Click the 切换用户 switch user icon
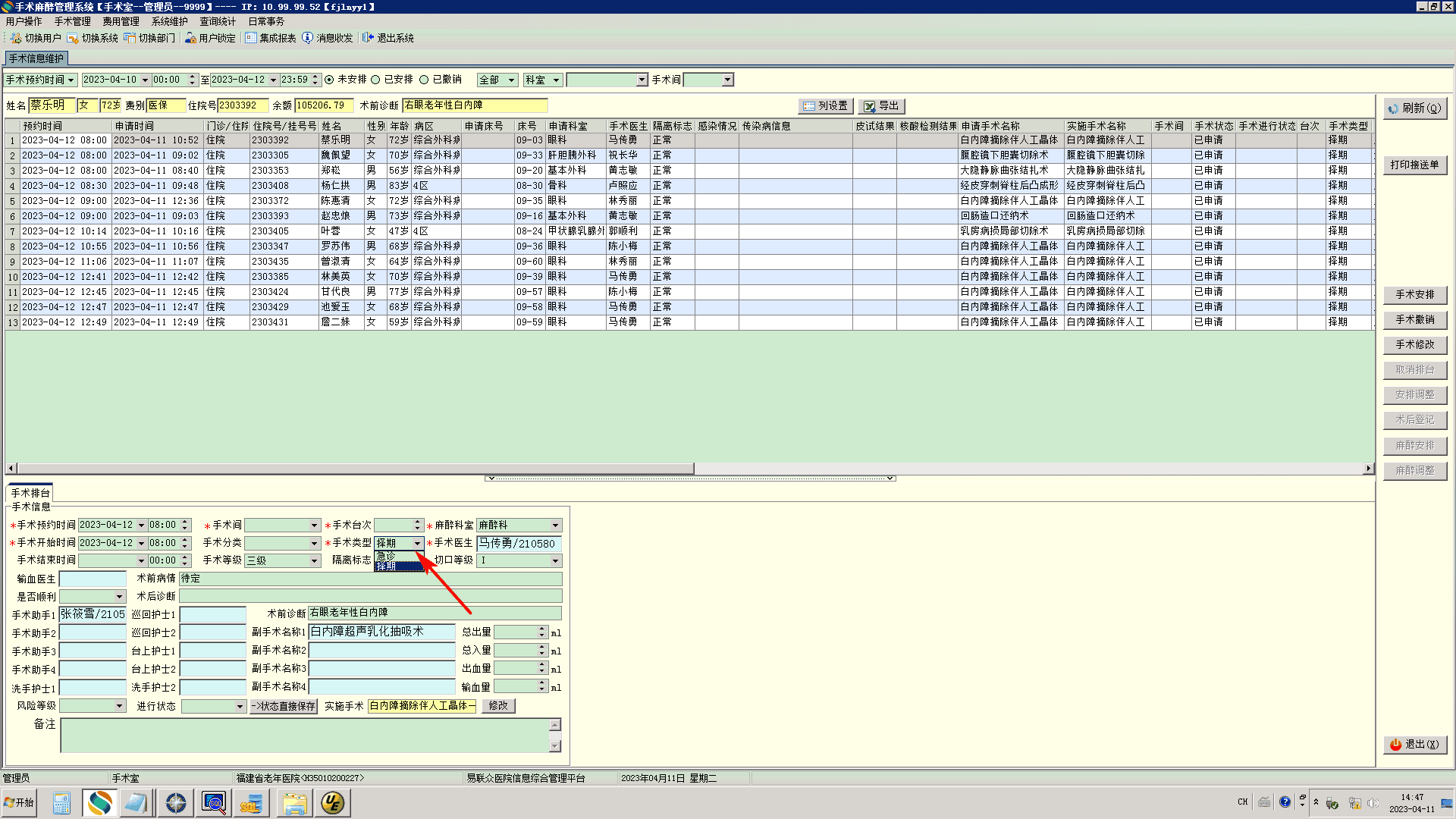 click(x=16, y=38)
